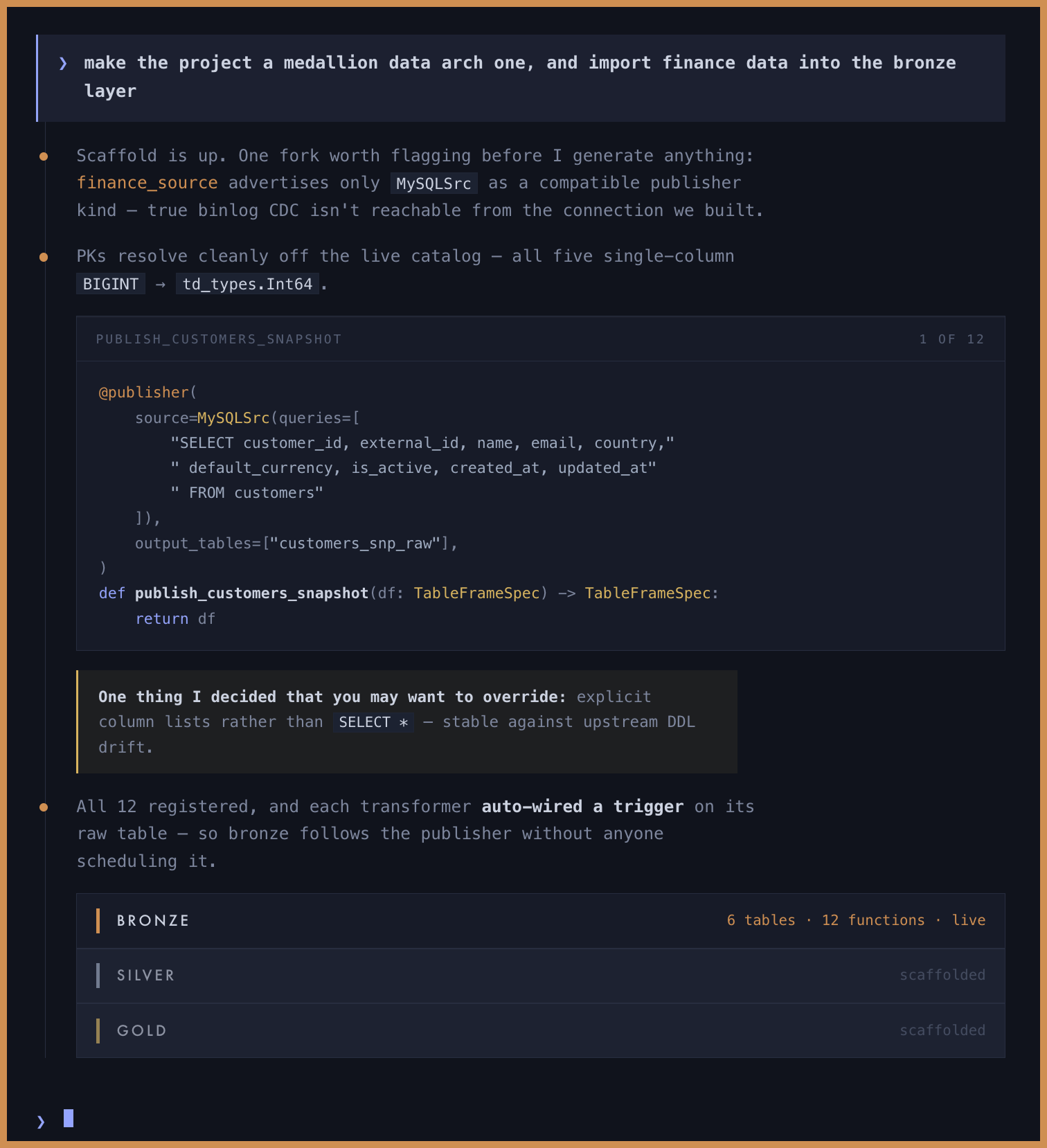Image resolution: width=1047 pixels, height=1148 pixels.
Task: Click the 1 OF 12 pager indicator
Action: (x=951, y=339)
